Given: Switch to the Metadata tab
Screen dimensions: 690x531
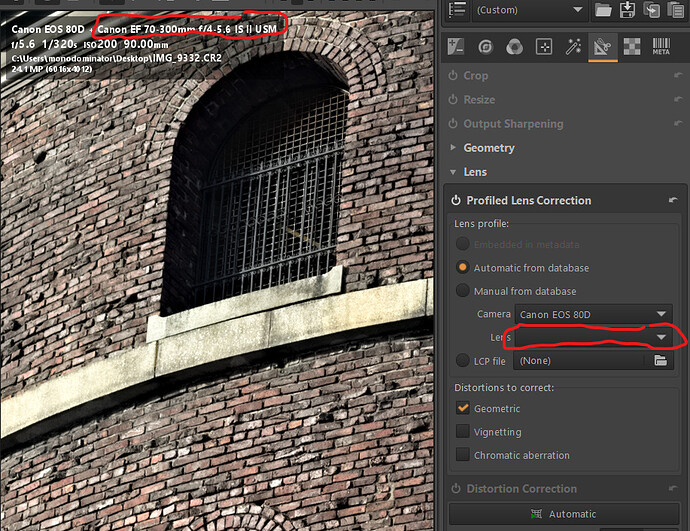Looking at the screenshot, I should pos(661,46).
